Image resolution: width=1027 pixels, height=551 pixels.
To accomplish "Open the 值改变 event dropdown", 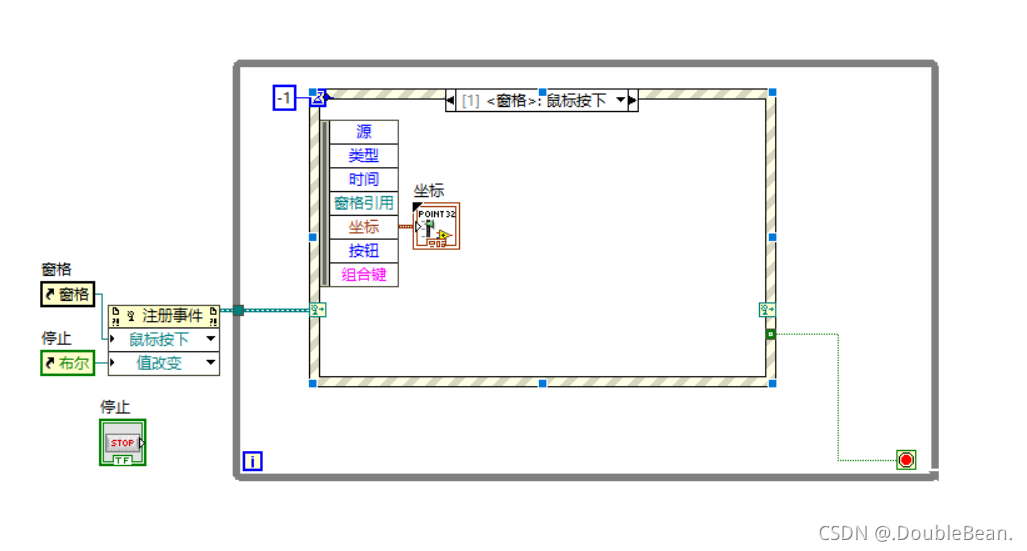I will (210, 362).
